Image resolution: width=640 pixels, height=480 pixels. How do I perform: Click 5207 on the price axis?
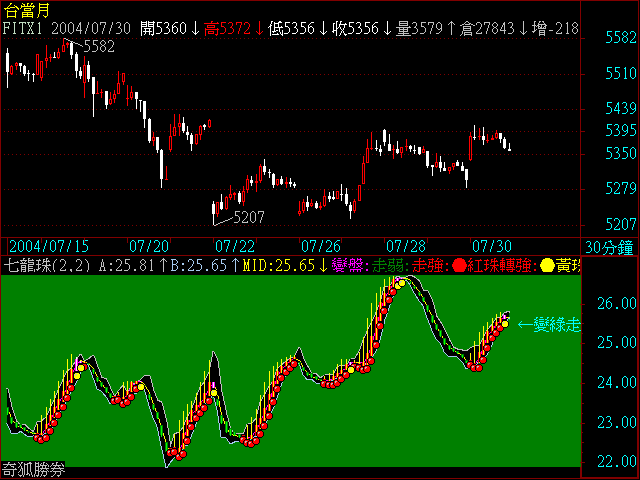point(621,224)
